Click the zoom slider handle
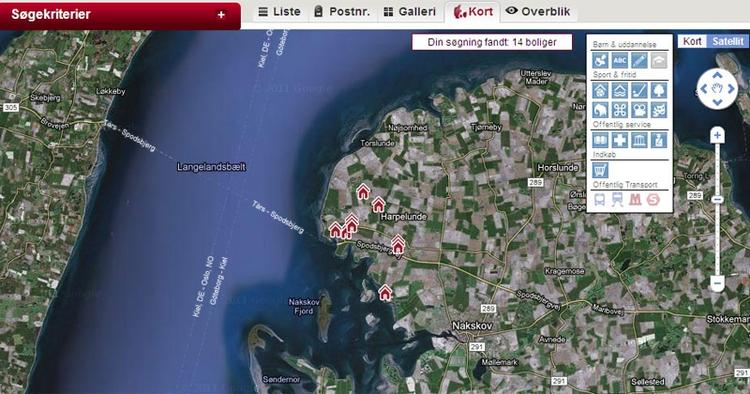Image resolution: width=750 pixels, height=394 pixels. pyautogui.click(x=717, y=199)
